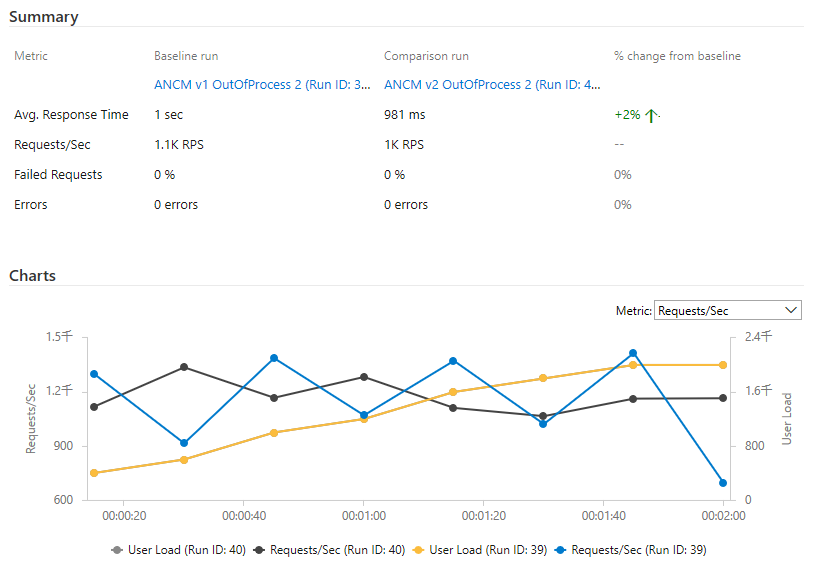The width and height of the screenshot is (818, 567).
Task: Toggle Requests/Sec (Run ID: 40) legend entry
Action: click(x=329, y=550)
